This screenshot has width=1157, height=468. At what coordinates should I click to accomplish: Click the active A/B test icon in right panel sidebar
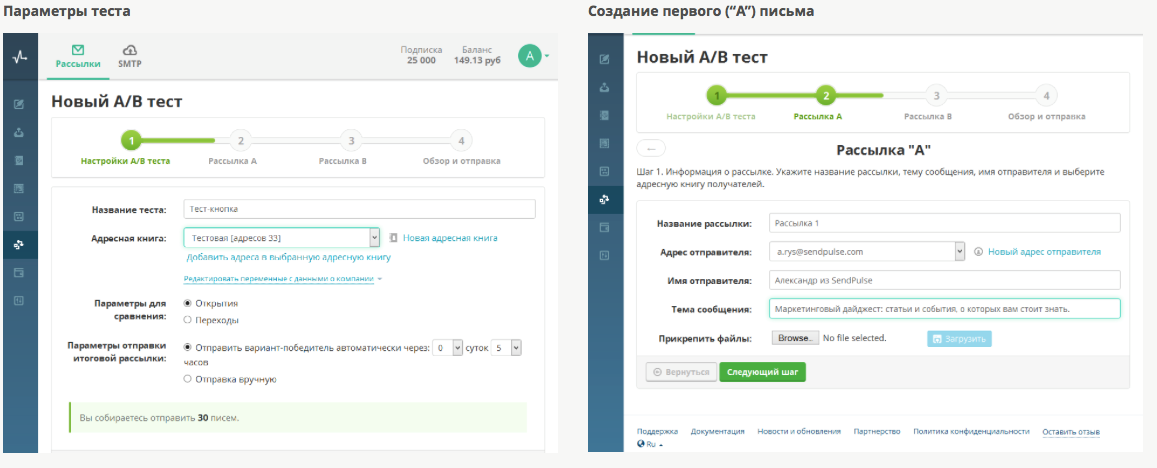click(x=604, y=199)
